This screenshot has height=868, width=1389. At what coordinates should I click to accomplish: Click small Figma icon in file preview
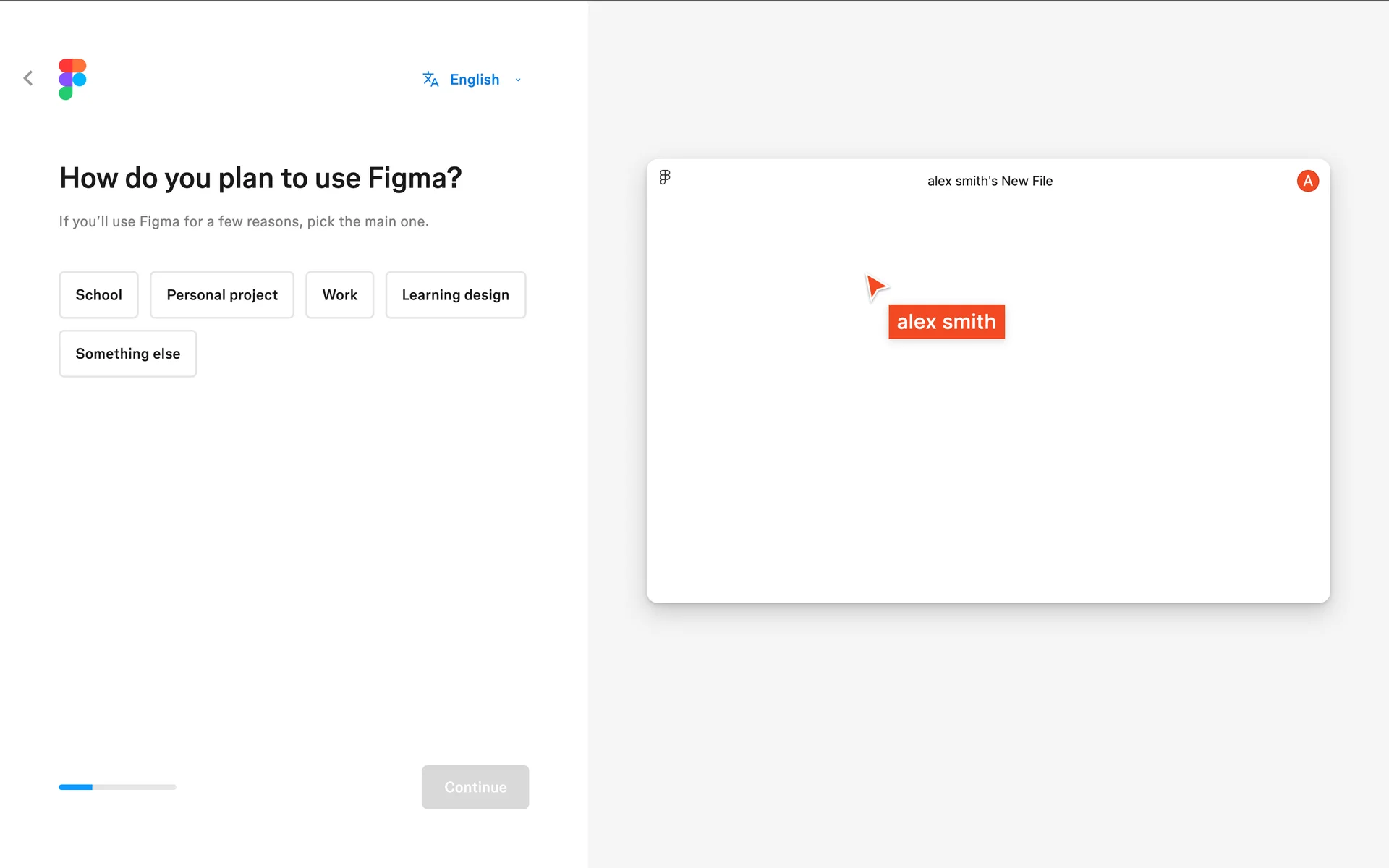(665, 177)
